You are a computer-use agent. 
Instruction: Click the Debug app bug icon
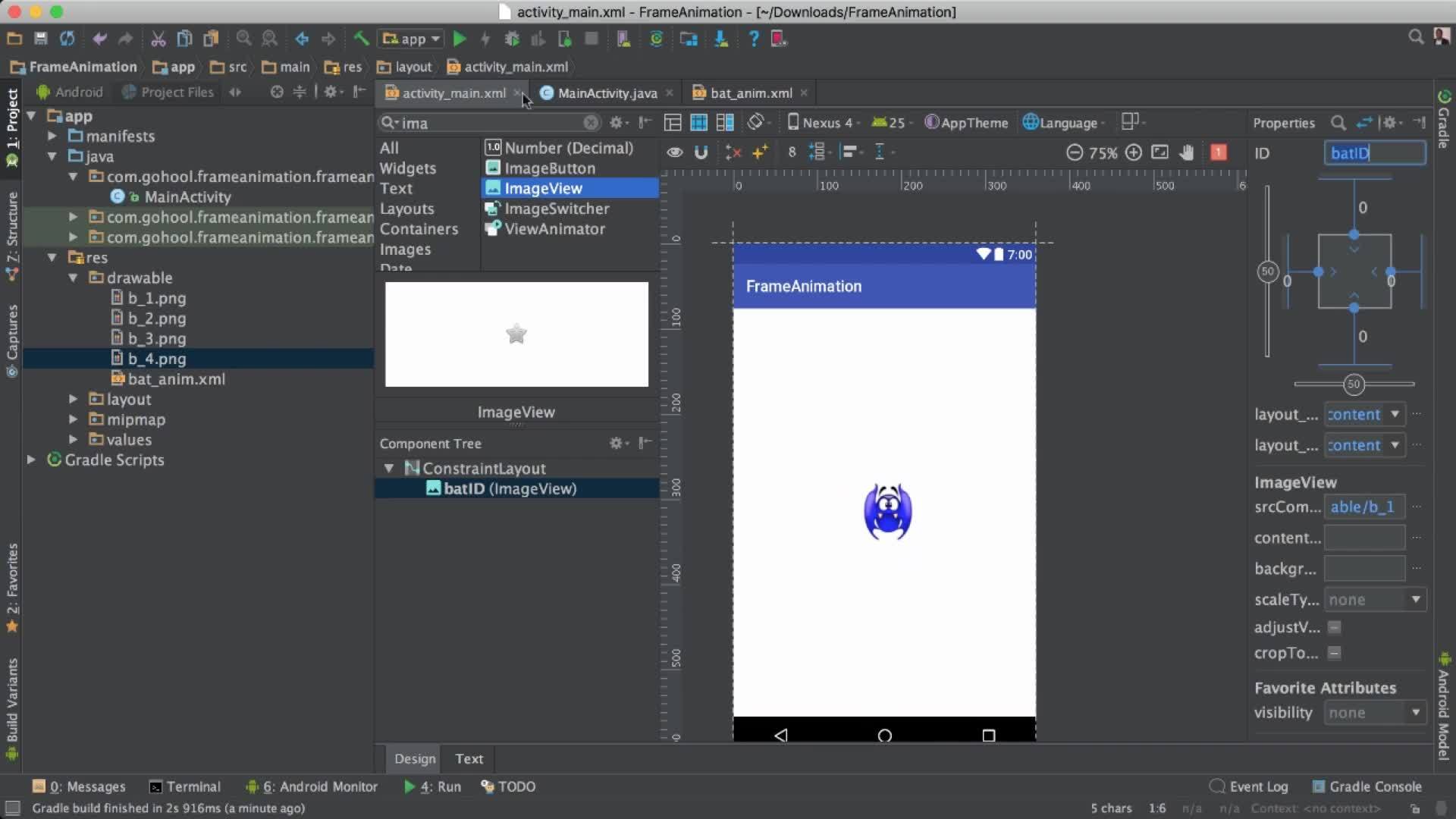[x=512, y=39]
